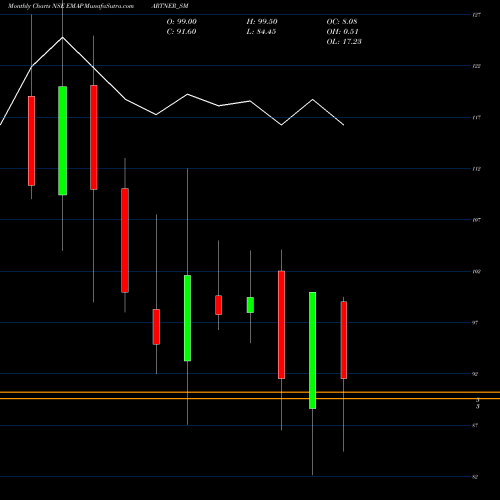Click the smallest green candle body

click(250, 305)
